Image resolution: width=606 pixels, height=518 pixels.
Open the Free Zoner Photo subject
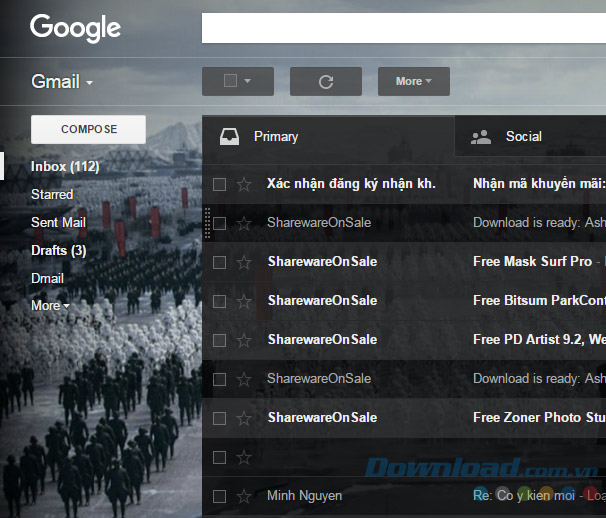[x=539, y=417]
